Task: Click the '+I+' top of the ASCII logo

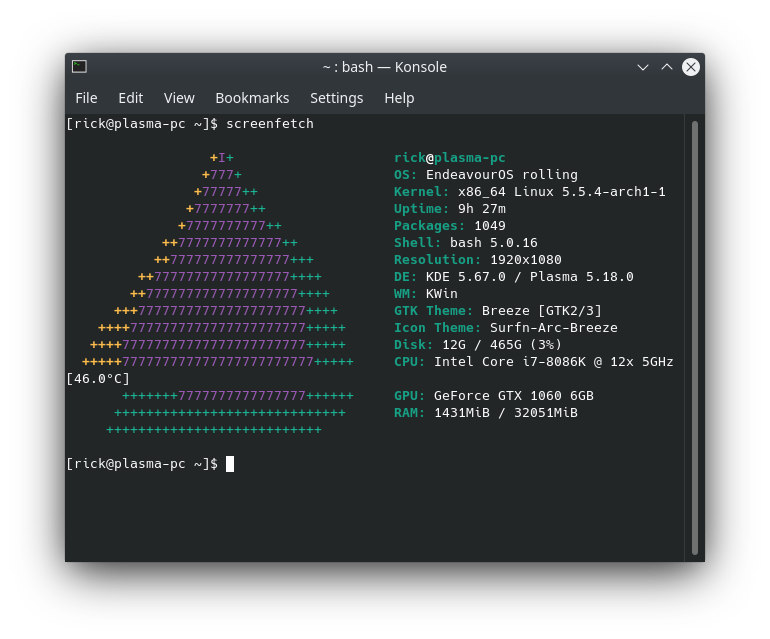Action: point(222,158)
